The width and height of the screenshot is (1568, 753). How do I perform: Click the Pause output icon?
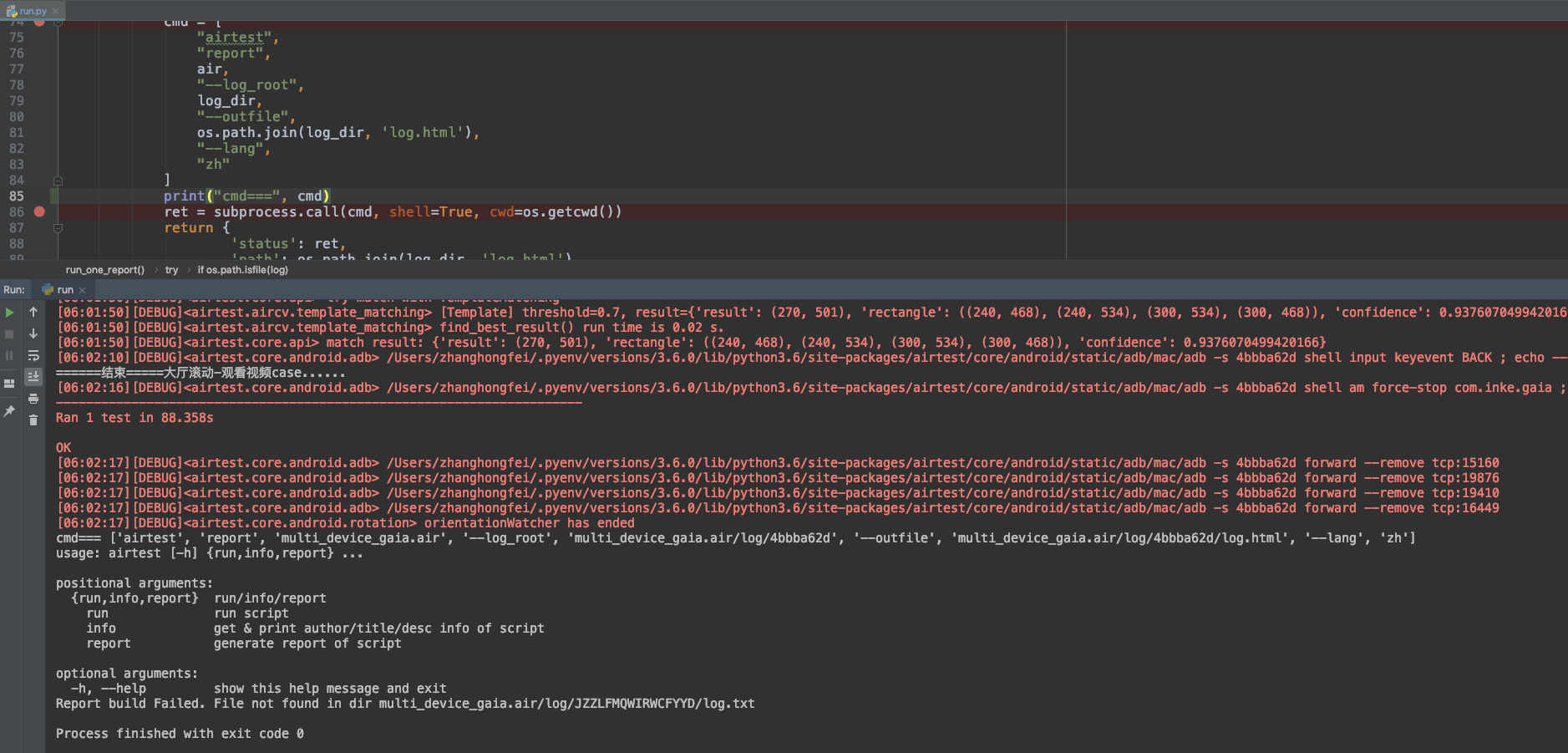click(x=10, y=355)
